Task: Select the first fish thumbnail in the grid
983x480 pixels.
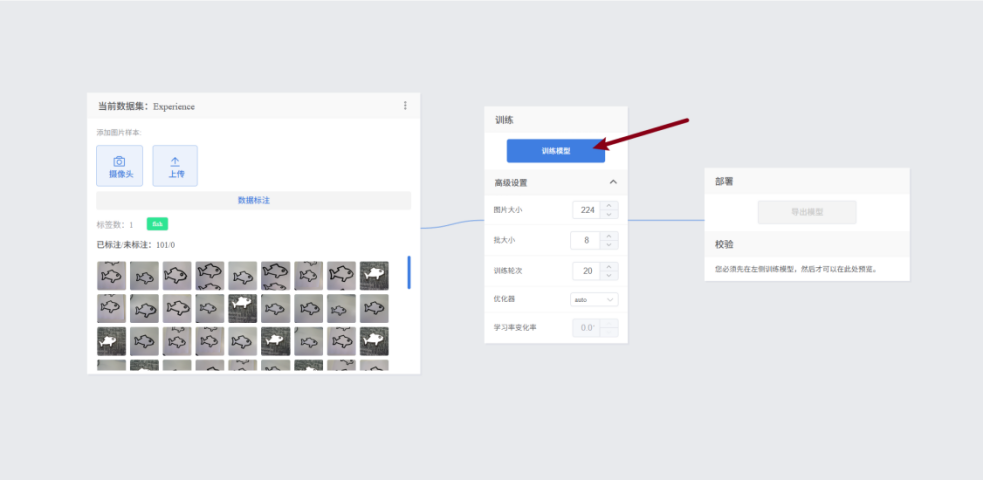Action: pos(111,276)
